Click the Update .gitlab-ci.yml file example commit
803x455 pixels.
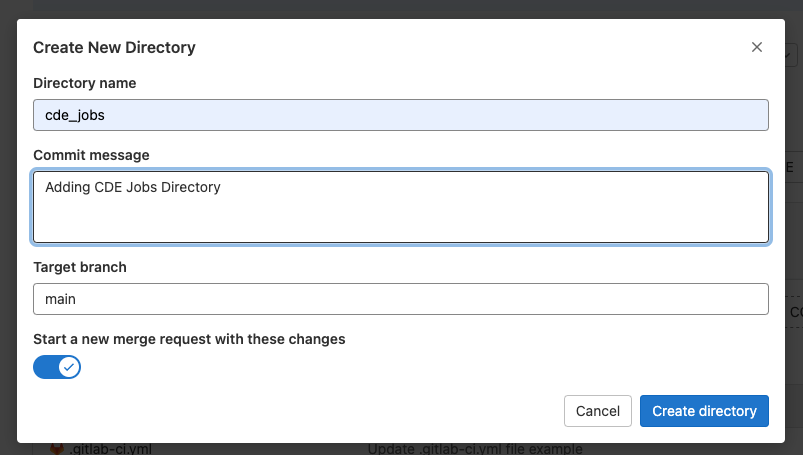click(475, 449)
